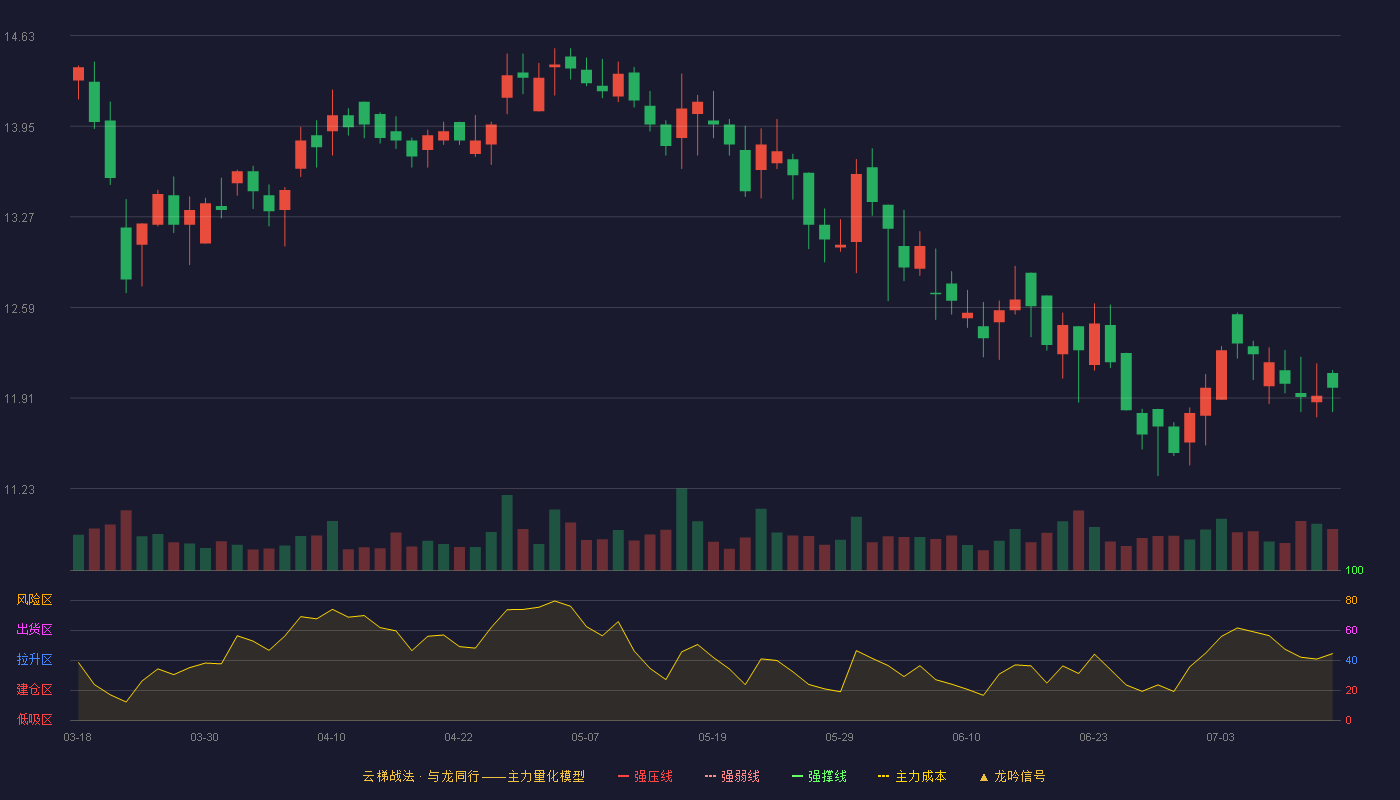Click the yellow dotted icon before 主力成本
1400x800 pixels.
tap(884, 776)
